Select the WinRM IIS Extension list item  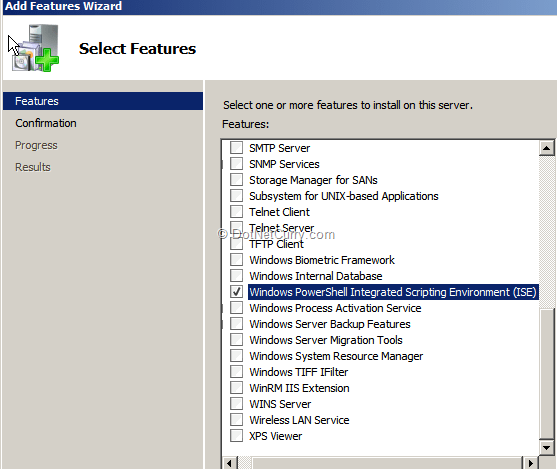point(299,388)
